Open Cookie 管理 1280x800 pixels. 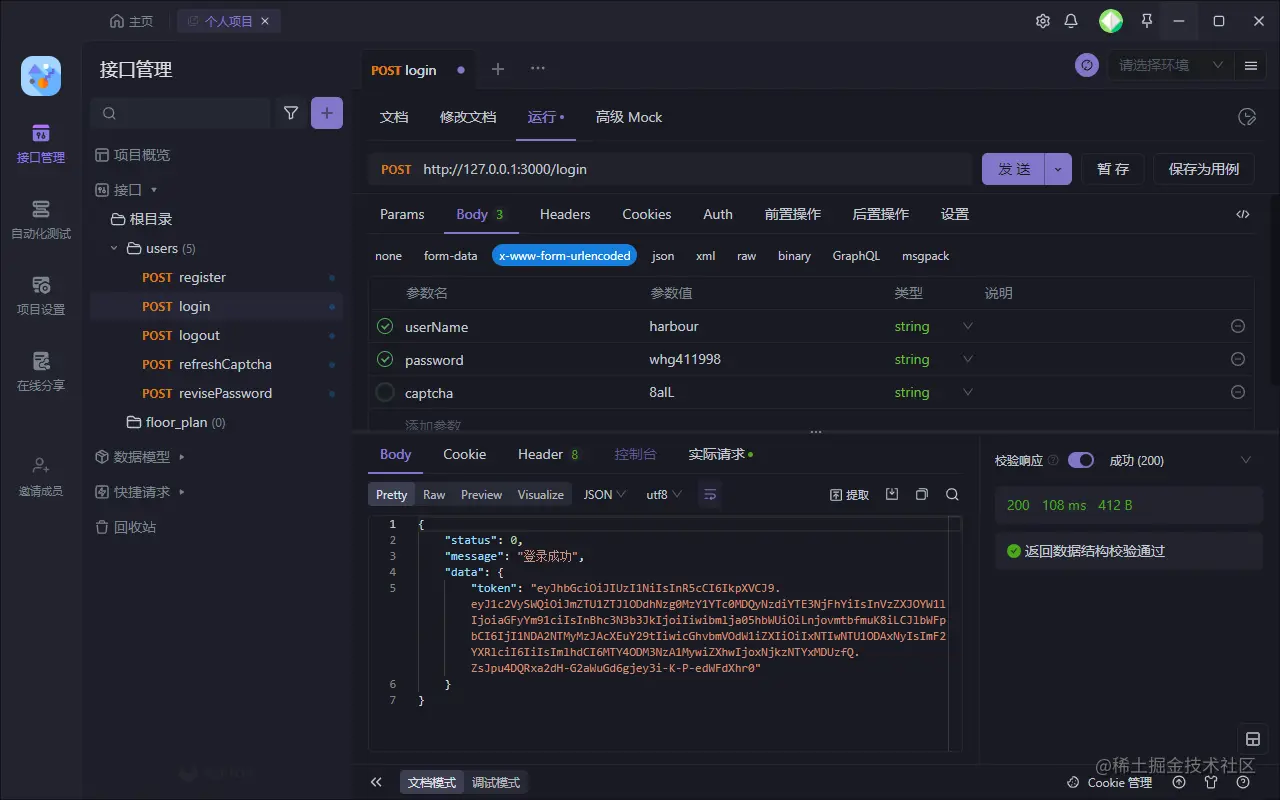pyautogui.click(x=1110, y=782)
